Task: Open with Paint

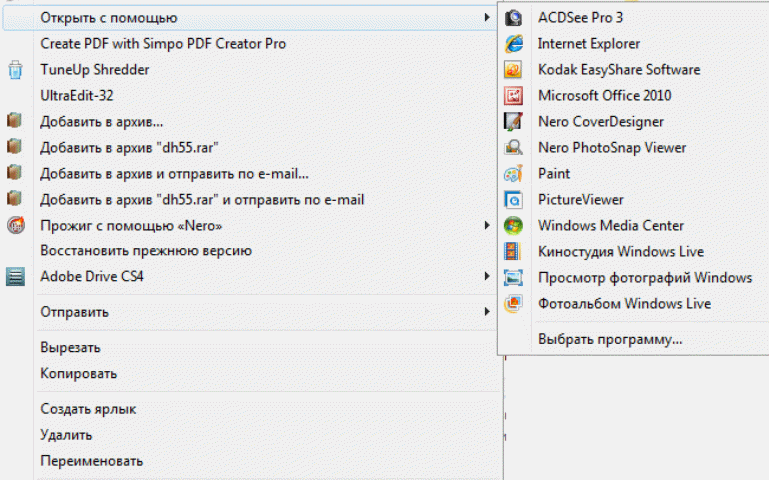Action: tap(554, 174)
